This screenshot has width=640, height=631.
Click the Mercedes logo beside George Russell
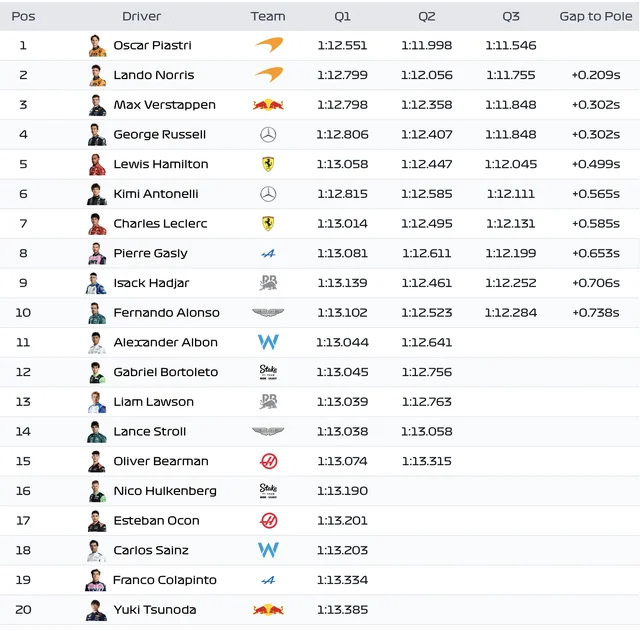(x=268, y=135)
